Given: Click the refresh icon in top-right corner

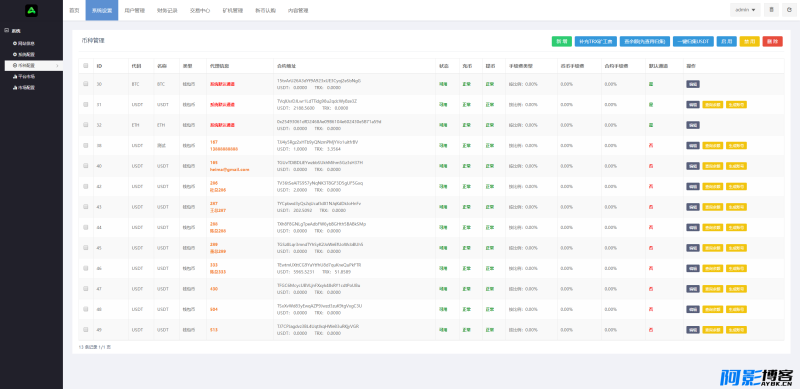Looking at the screenshot, I should (x=789, y=10).
